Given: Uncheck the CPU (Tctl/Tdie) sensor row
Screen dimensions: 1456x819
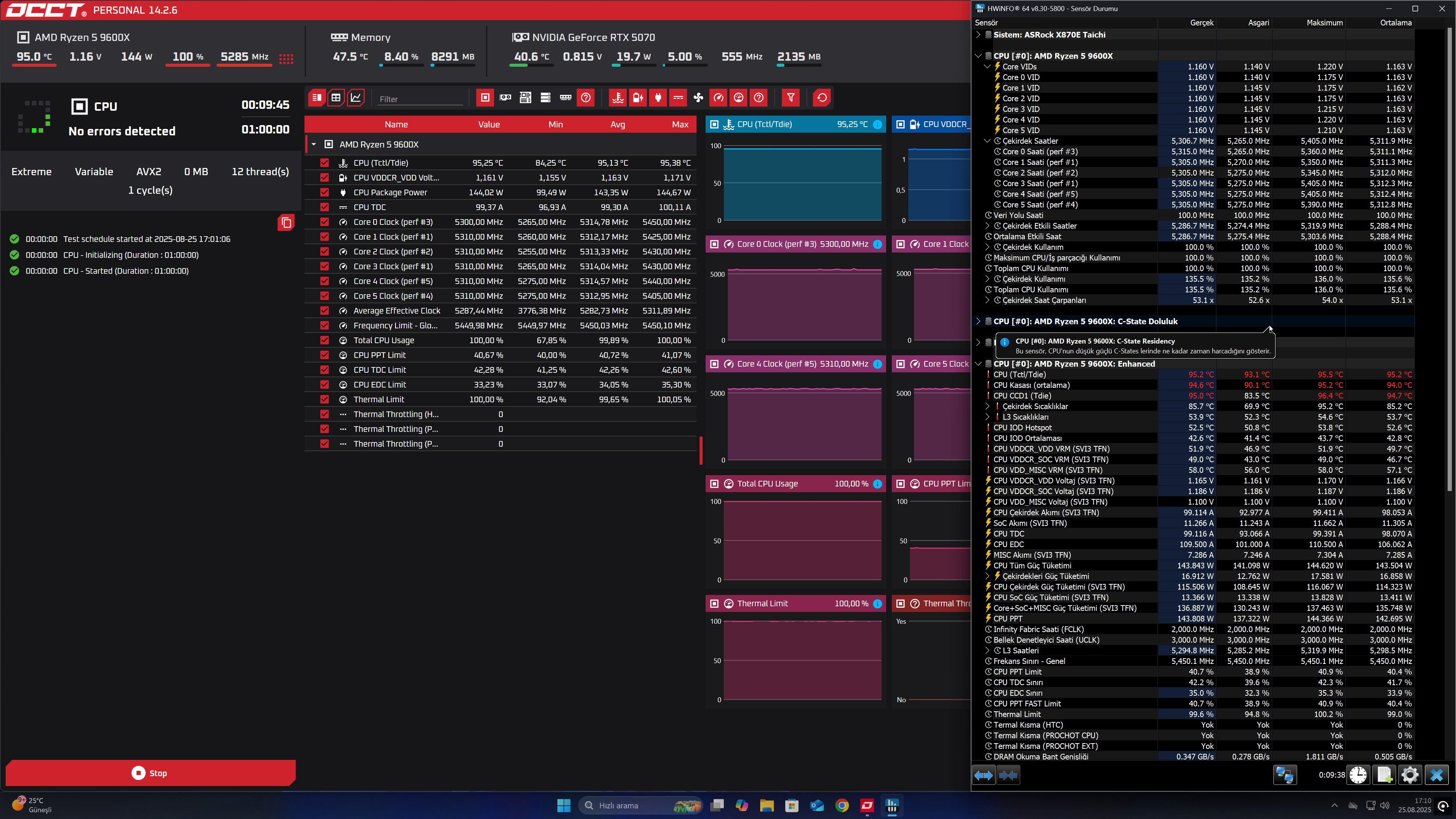Looking at the screenshot, I should [x=325, y=163].
